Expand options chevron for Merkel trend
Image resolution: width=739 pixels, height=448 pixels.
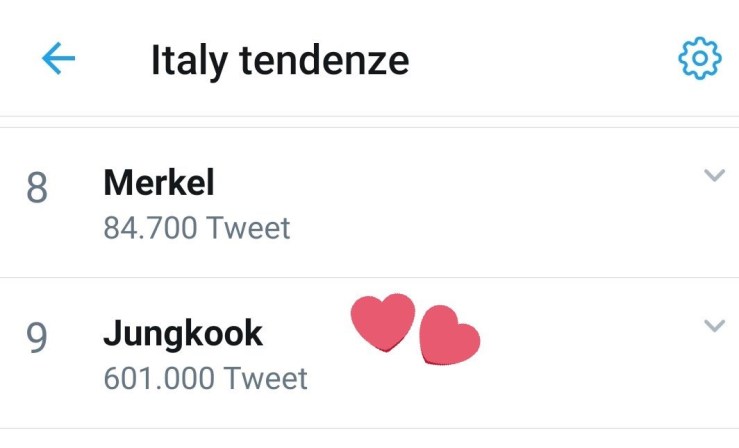[713, 175]
